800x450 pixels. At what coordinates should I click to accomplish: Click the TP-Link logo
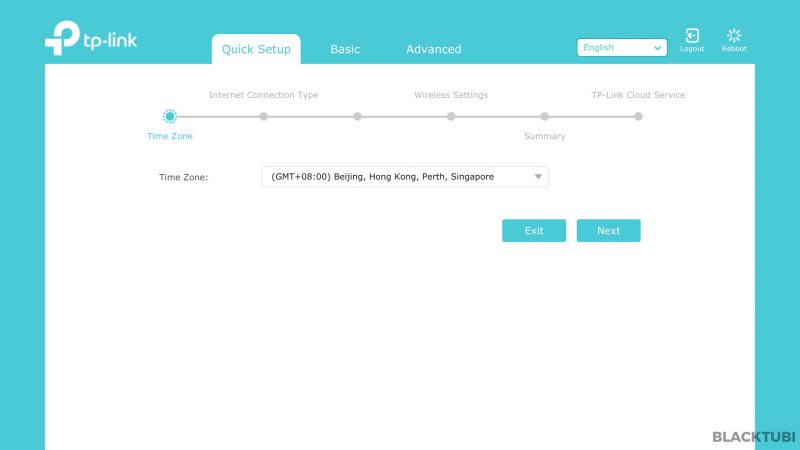91,38
